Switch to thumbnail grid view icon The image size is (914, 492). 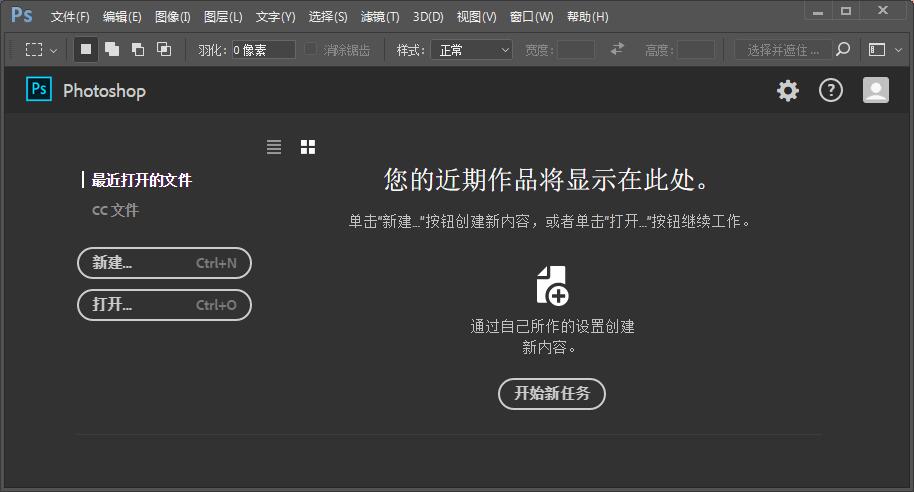pyautogui.click(x=308, y=147)
